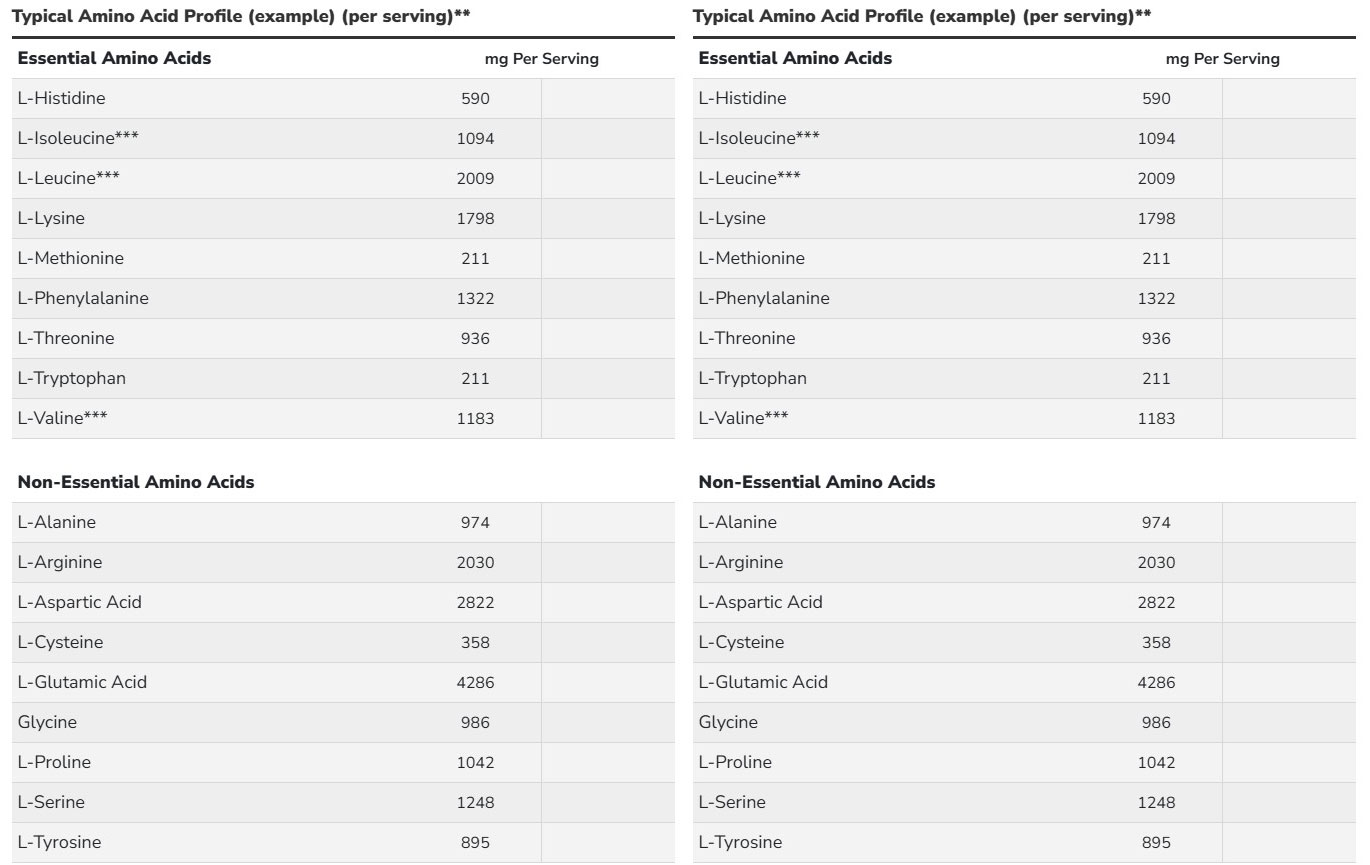The height and width of the screenshot is (865, 1370).
Task: Click L-Alanine in the right table
Action: [738, 522]
